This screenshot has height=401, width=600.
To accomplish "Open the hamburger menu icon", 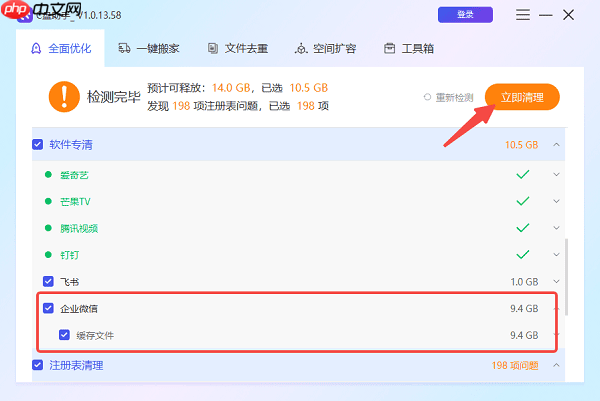I will [x=523, y=15].
